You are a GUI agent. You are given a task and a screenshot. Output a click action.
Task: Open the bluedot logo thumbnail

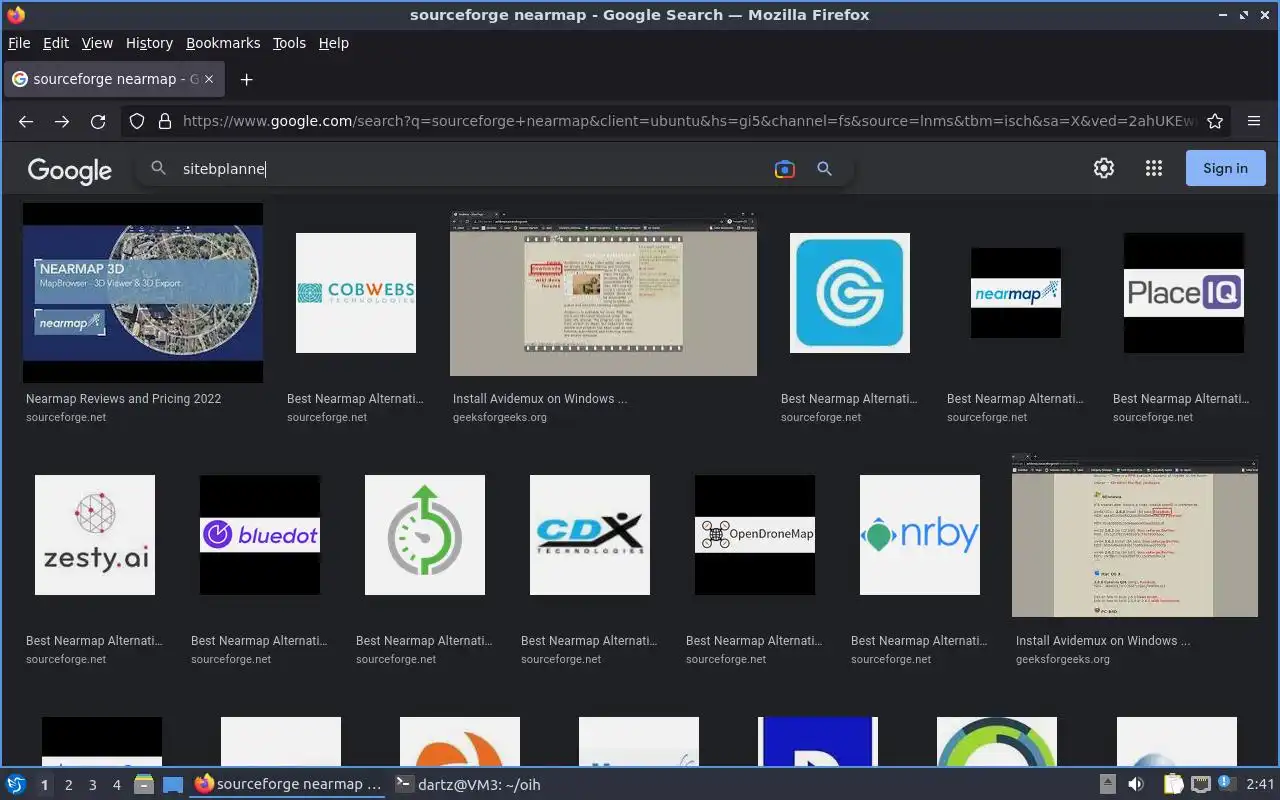(x=260, y=535)
